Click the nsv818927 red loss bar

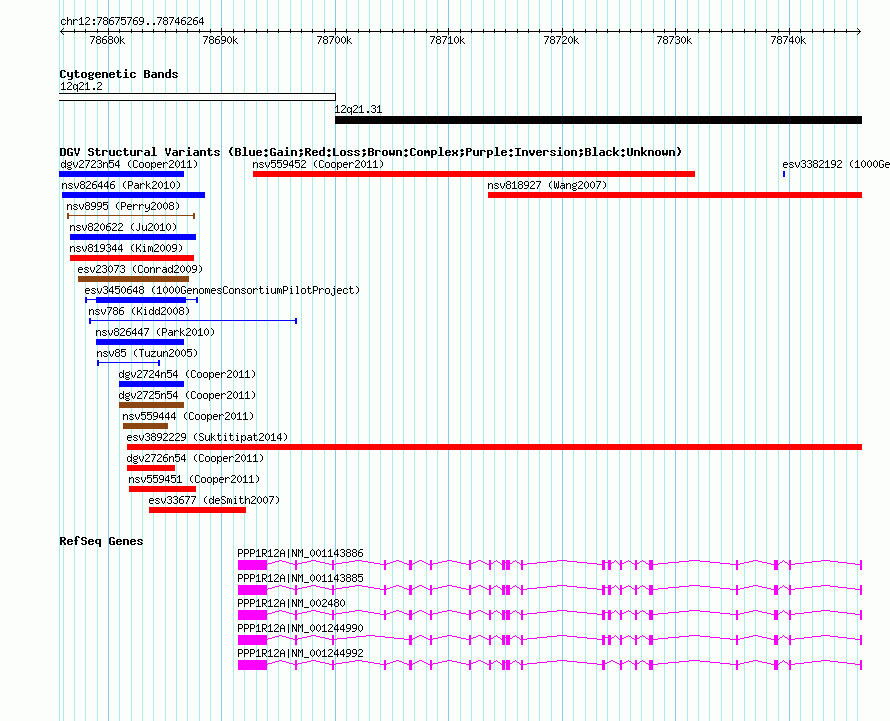675,195
